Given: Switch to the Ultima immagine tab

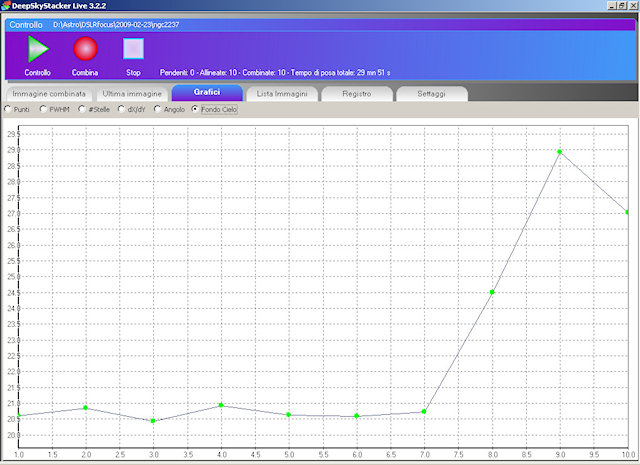Looking at the screenshot, I should point(132,94).
